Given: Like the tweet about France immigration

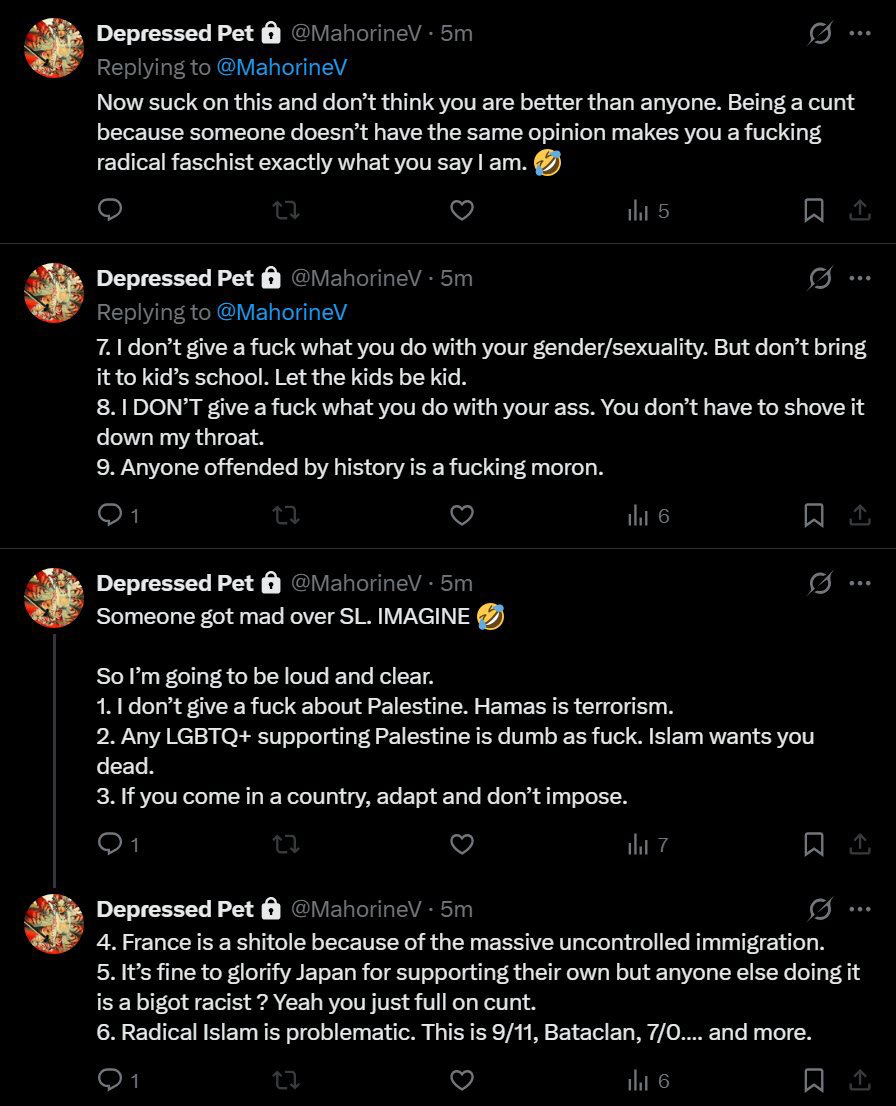Looking at the screenshot, I should pos(461,1080).
